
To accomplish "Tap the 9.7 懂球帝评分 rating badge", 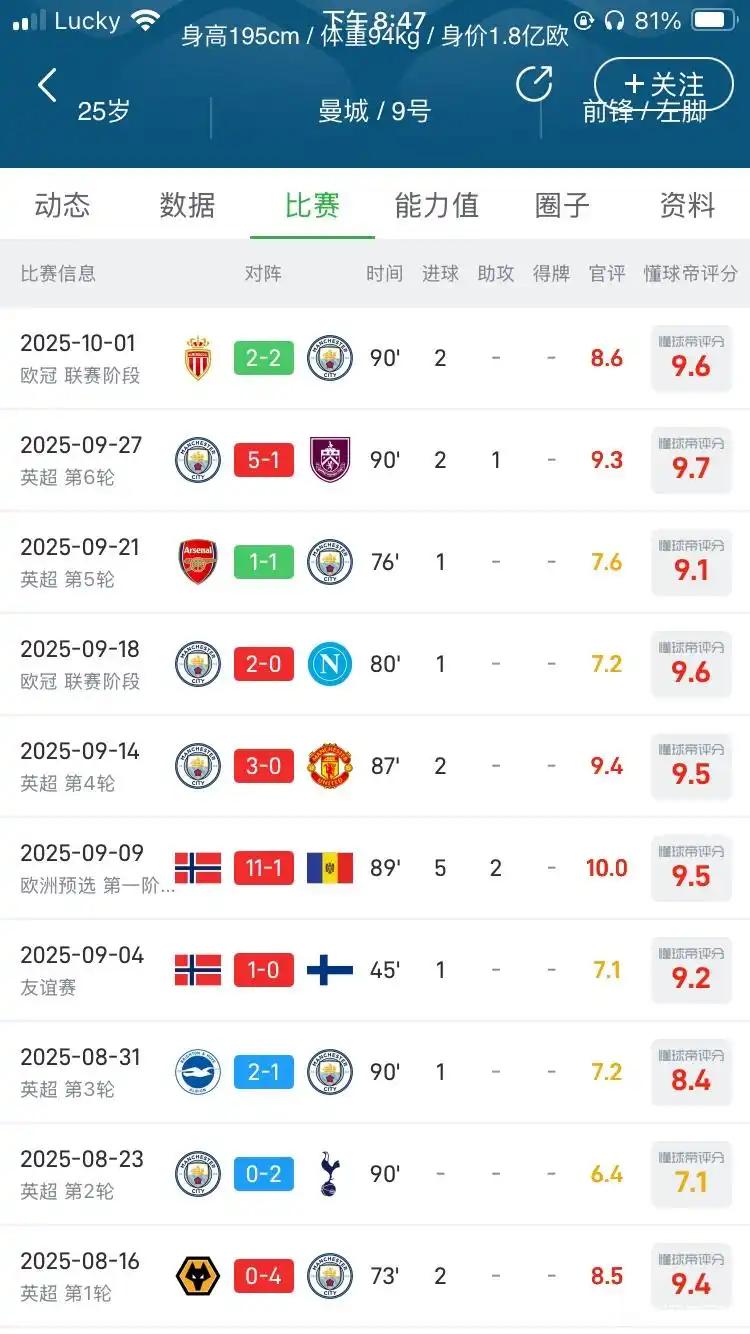I will [691, 460].
